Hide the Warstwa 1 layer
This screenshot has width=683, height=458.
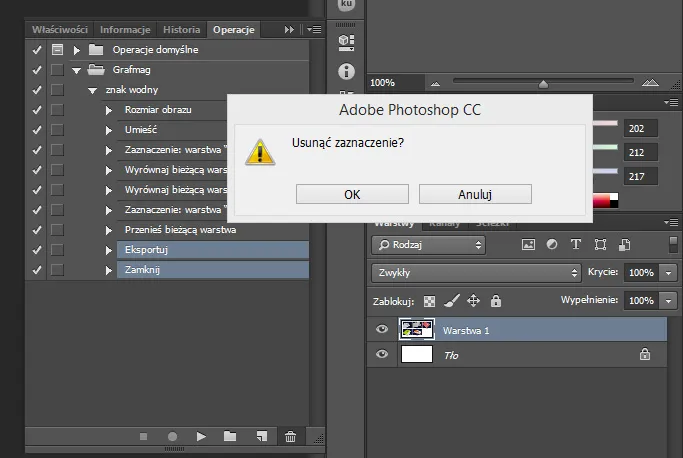tap(381, 330)
